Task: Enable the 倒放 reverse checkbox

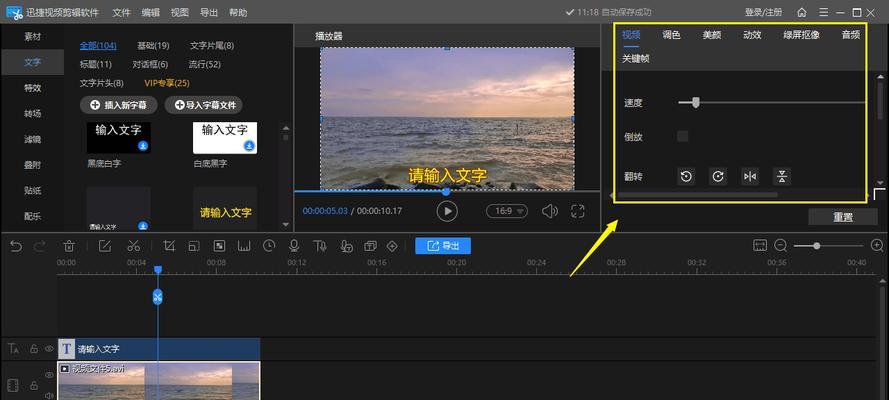Action: click(x=683, y=136)
